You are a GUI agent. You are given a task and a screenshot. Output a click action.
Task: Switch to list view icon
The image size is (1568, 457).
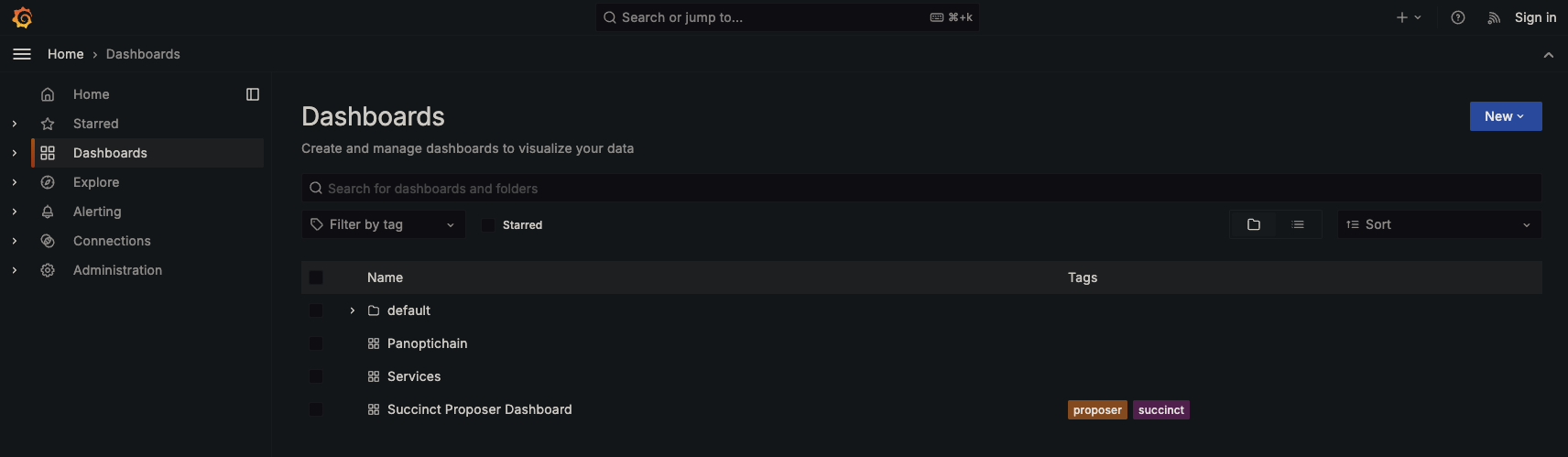[1298, 224]
